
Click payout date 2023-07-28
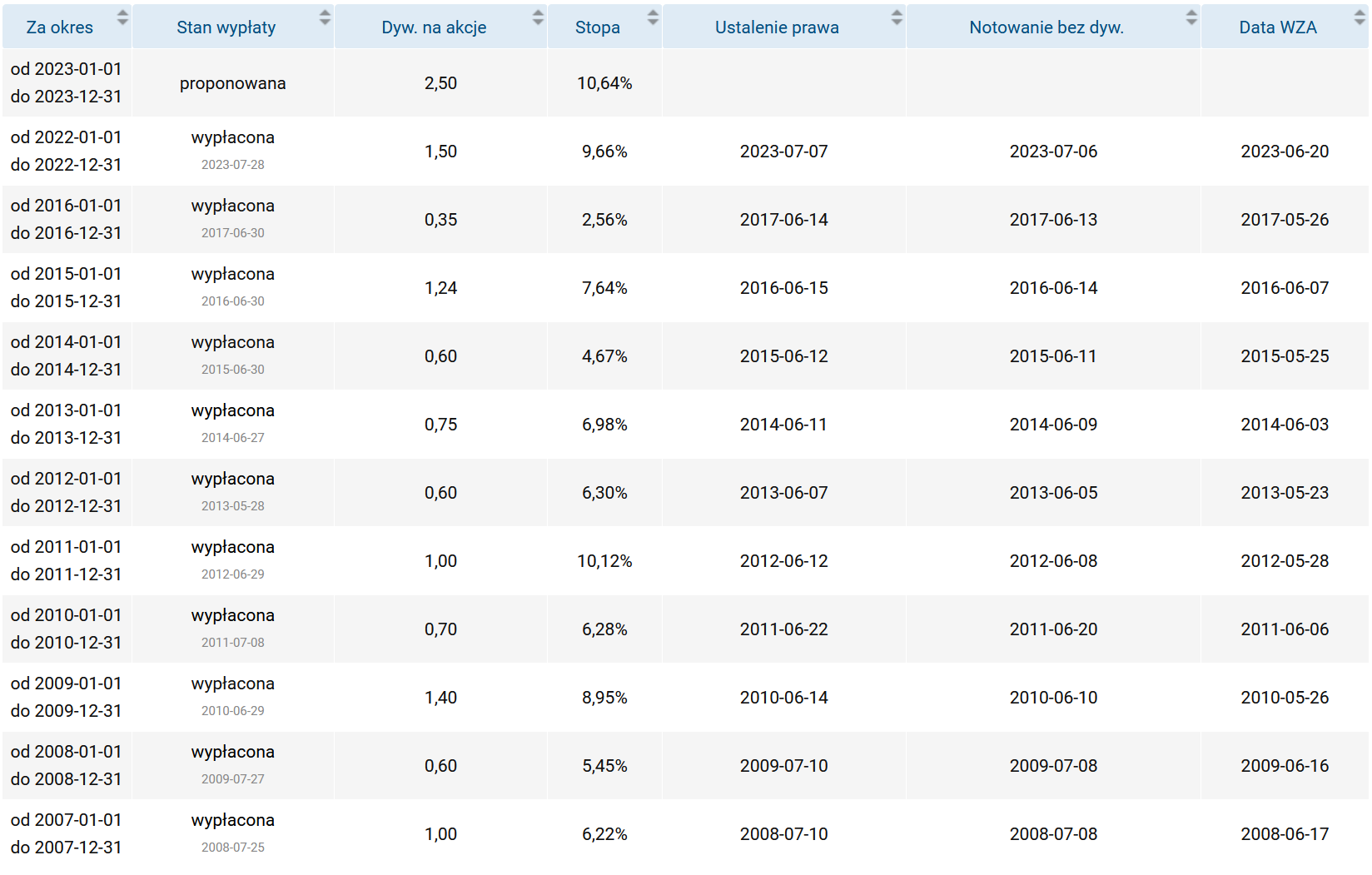(233, 165)
